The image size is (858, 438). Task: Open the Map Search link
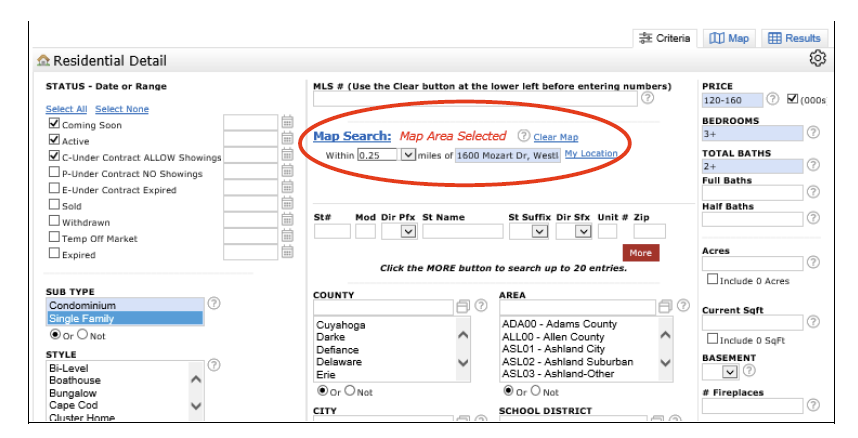click(x=352, y=136)
